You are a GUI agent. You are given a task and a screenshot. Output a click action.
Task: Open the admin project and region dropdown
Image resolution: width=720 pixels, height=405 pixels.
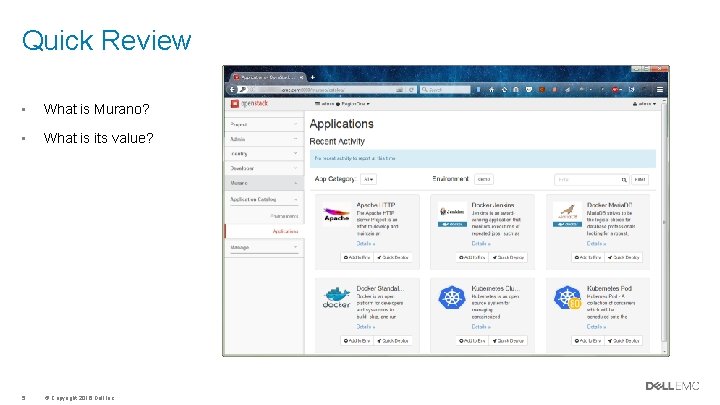342,104
